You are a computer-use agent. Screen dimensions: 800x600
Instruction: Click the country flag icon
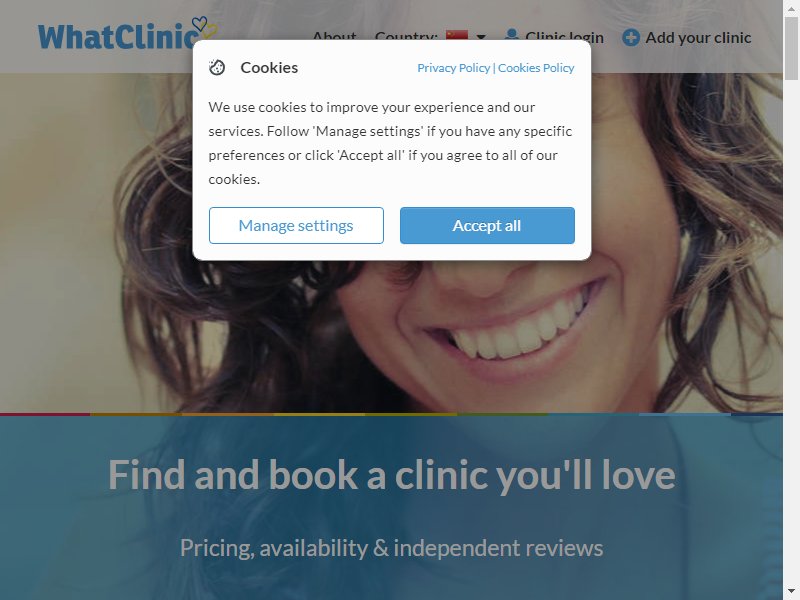(x=457, y=35)
